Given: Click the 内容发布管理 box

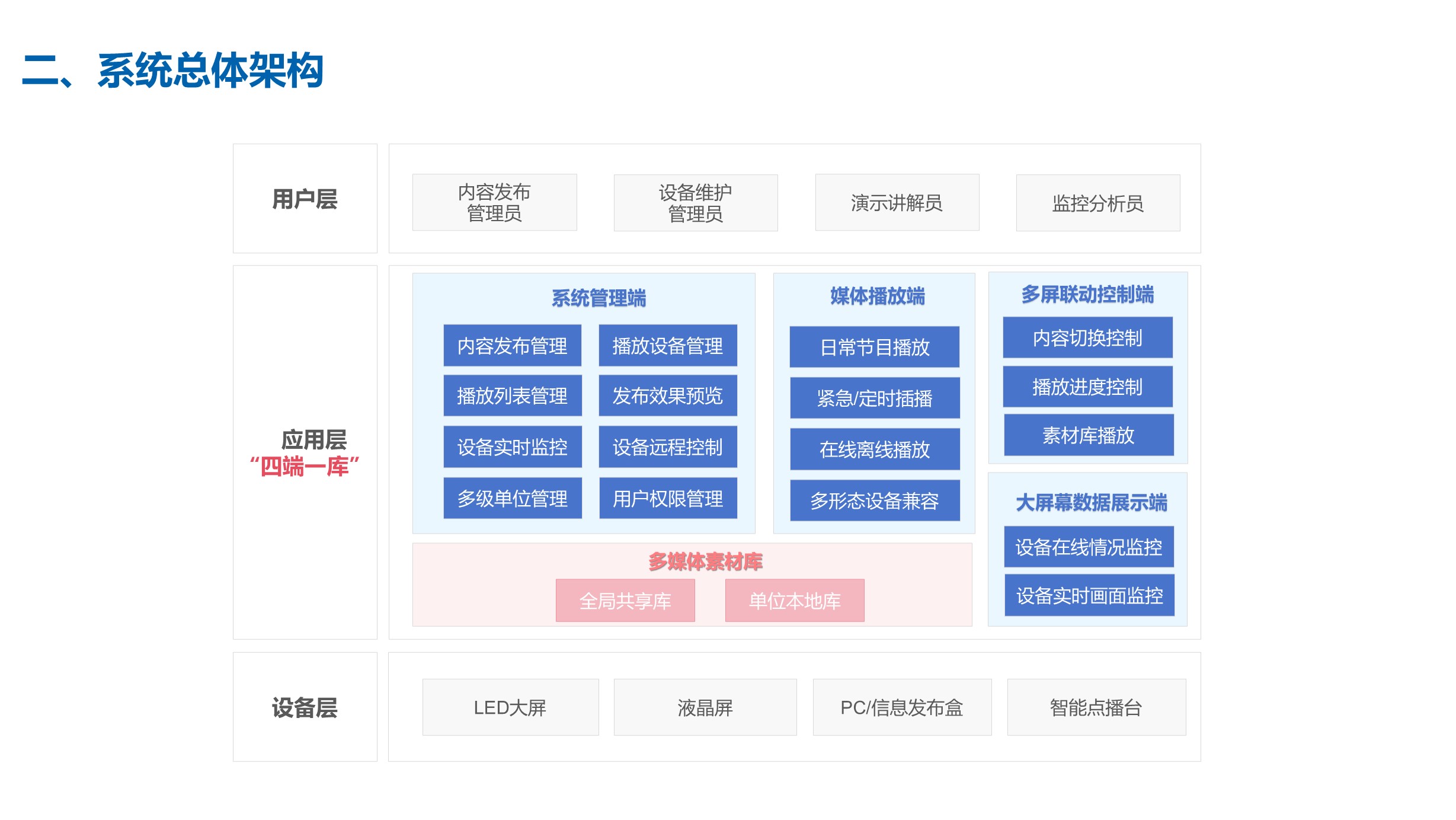Looking at the screenshot, I should pyautogui.click(x=512, y=346).
